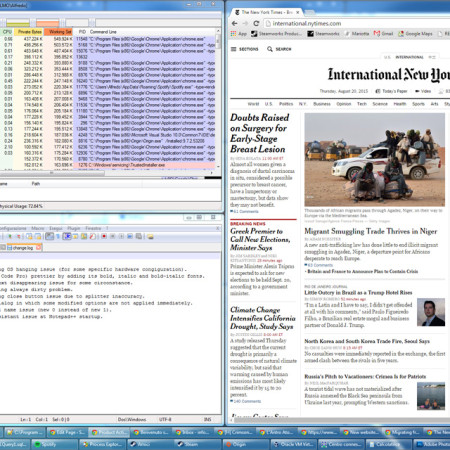Click the Crimea beach photo thumbnail
The width and height of the screenshot is (450, 450).
[x=431, y=396]
